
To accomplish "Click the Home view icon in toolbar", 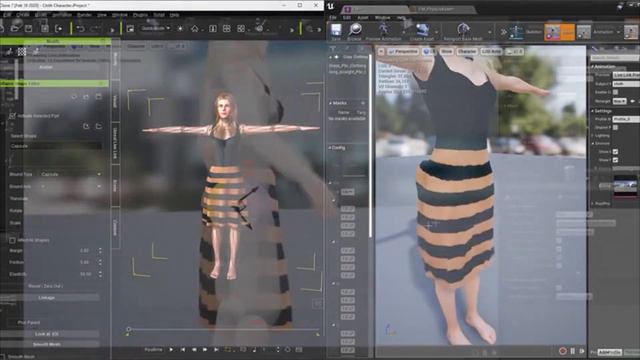I will tap(195, 29).
